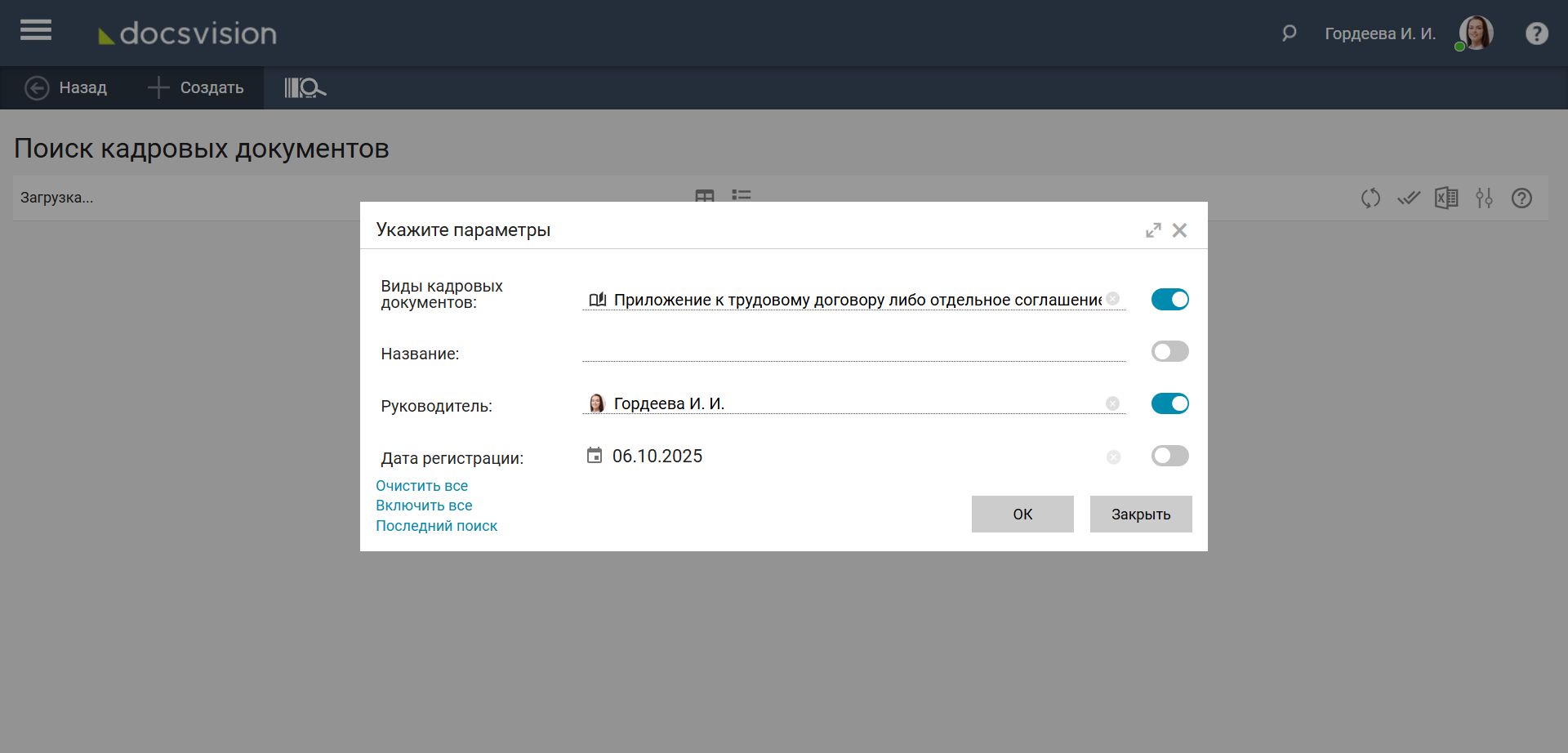The width and height of the screenshot is (1568, 753).
Task: Open document types directory selector
Action: (598, 300)
